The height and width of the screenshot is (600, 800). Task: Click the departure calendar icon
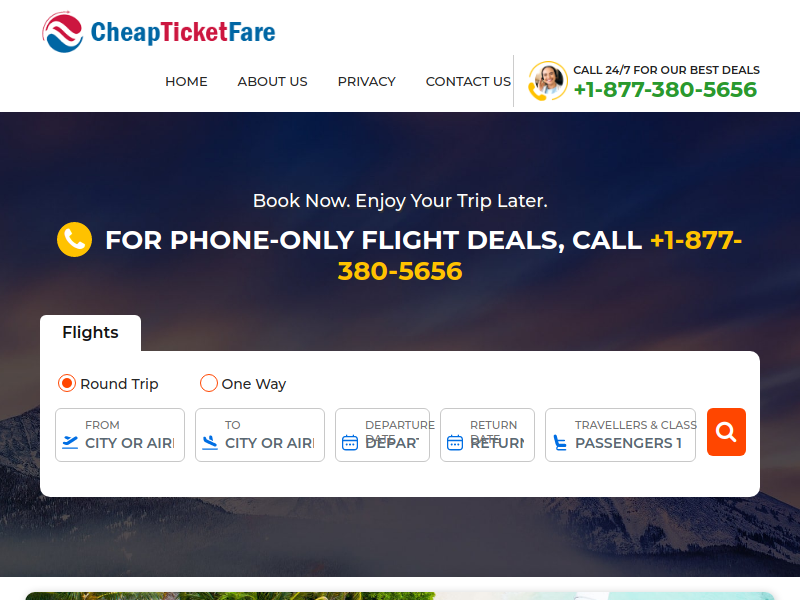tap(349, 442)
